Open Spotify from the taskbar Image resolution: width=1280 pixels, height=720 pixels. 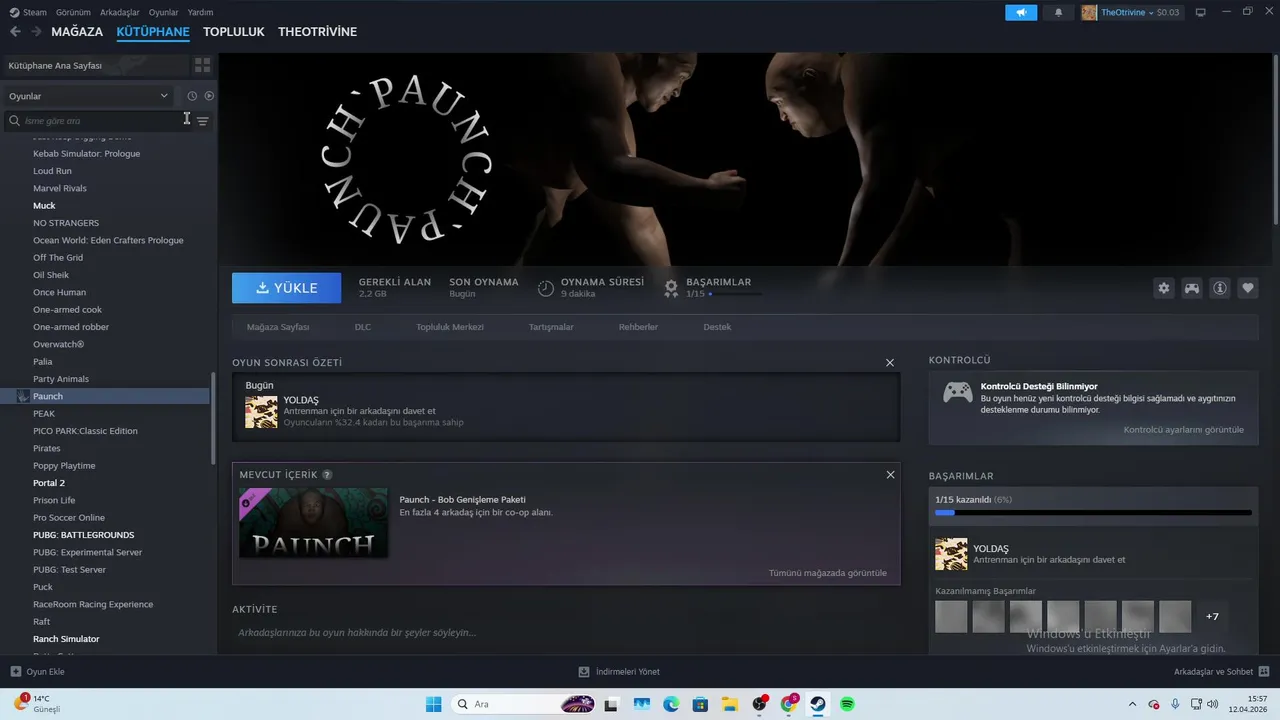[847, 704]
